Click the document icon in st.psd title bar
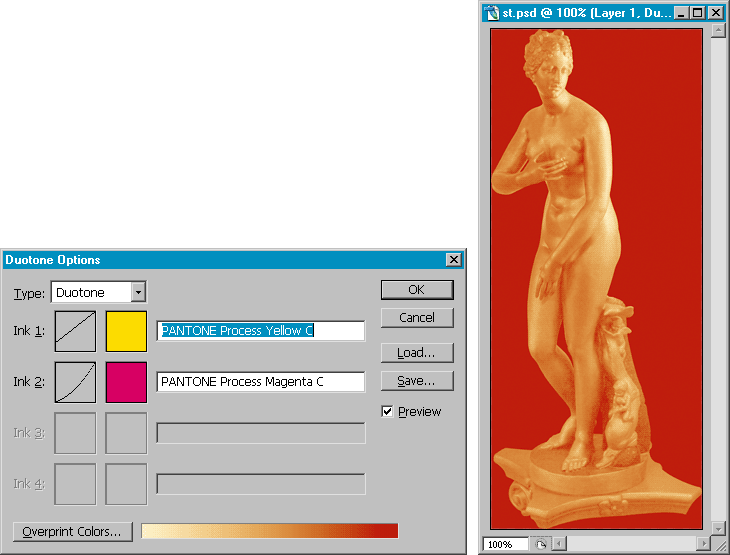Screen dimensions: 730x555 pos(492,13)
